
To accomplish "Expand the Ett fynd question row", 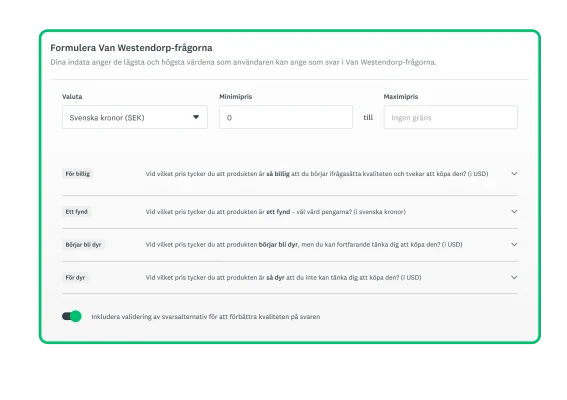I will point(514,212).
